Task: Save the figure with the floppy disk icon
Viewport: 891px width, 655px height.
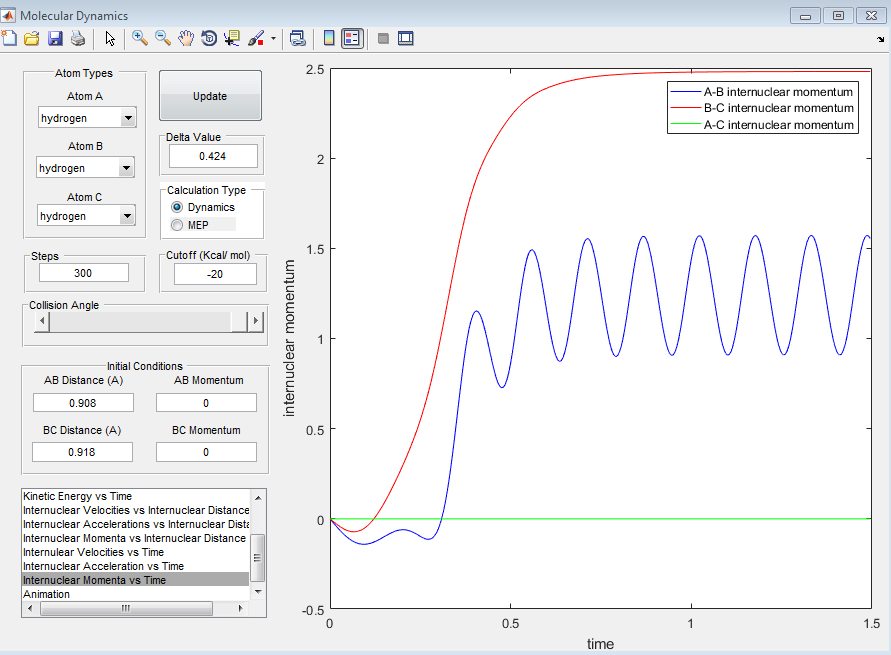Action: [x=55, y=39]
